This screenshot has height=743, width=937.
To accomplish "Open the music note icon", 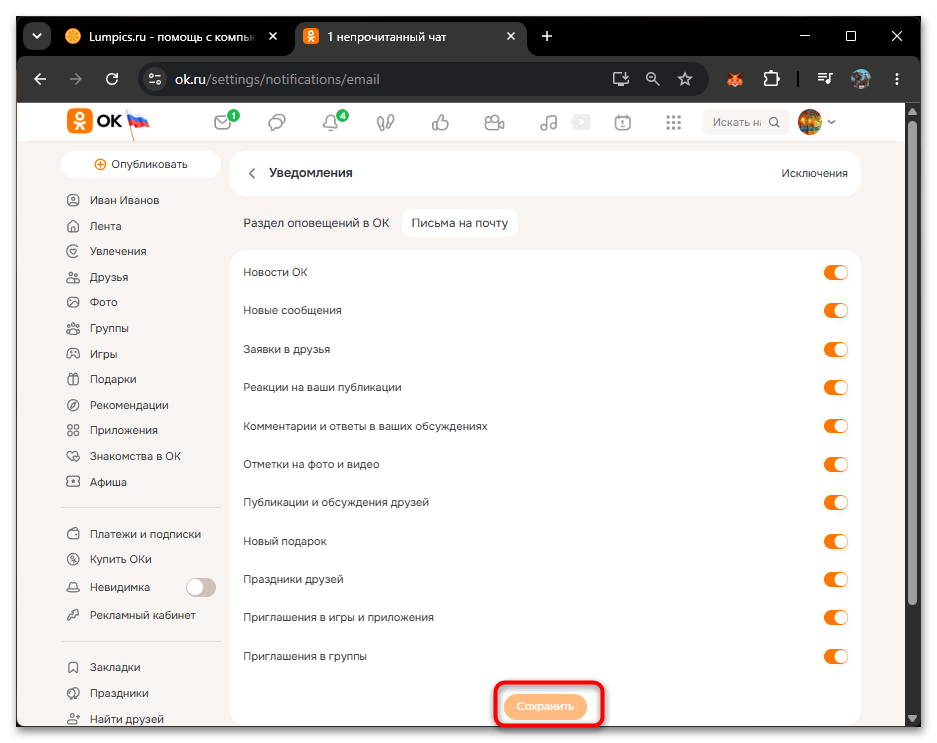I will tap(548, 123).
